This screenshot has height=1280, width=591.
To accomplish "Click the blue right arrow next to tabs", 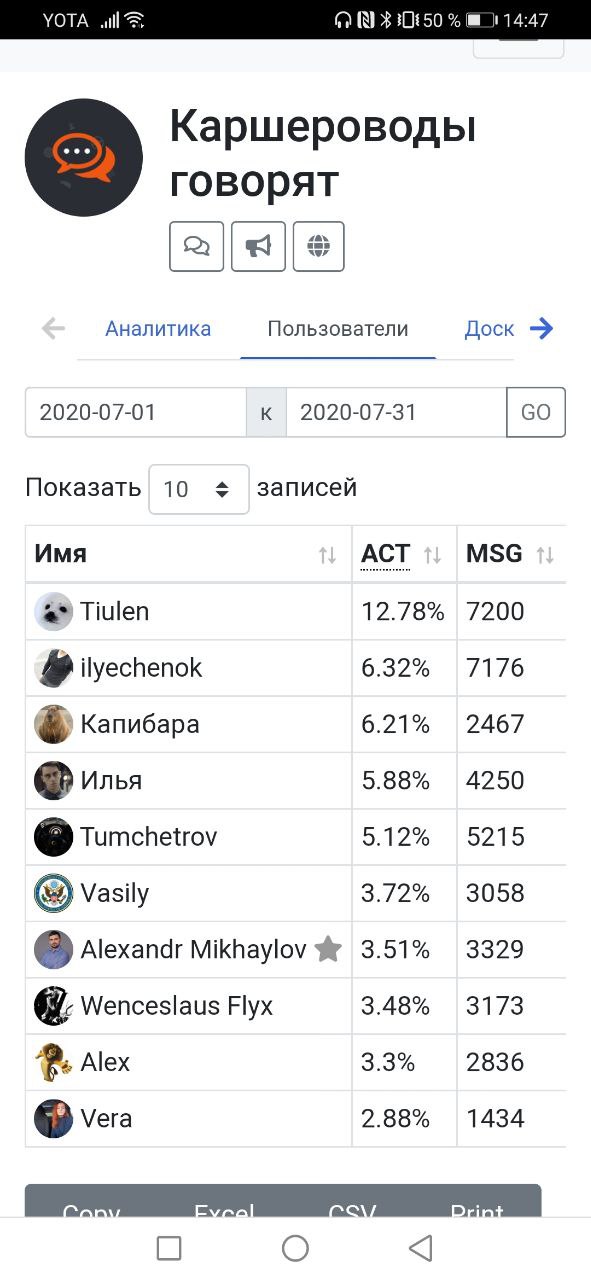I will 541,328.
